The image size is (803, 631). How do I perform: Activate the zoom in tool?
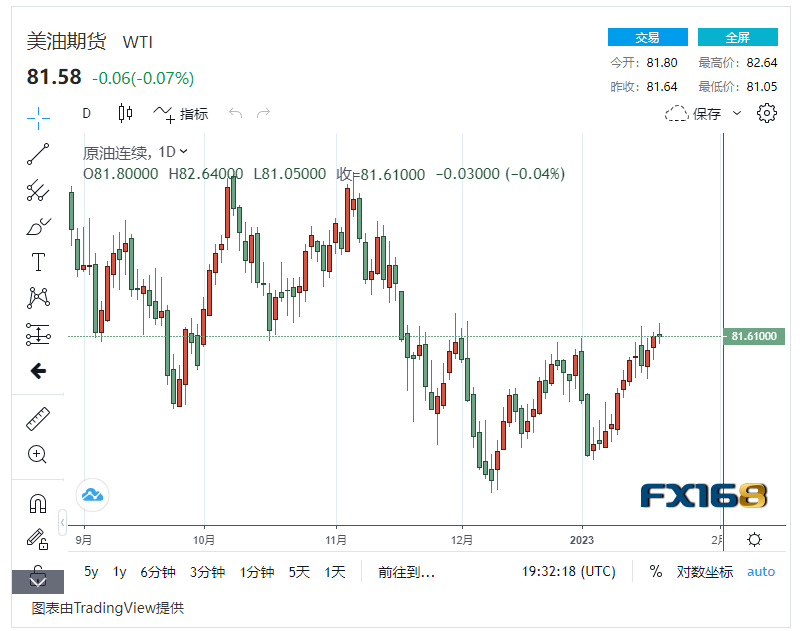pos(37,454)
